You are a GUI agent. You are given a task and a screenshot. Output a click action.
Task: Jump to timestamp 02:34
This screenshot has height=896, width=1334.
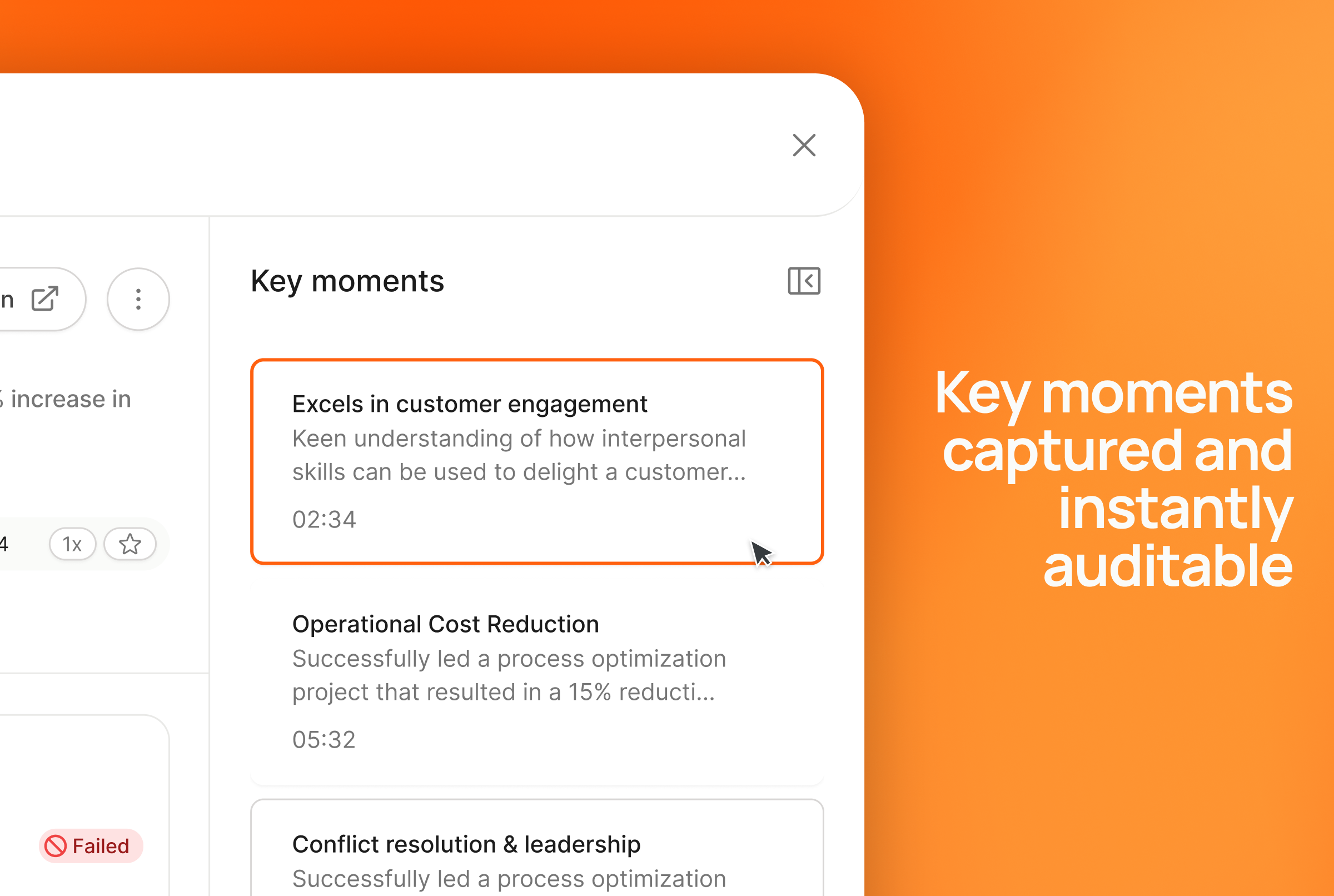324,520
